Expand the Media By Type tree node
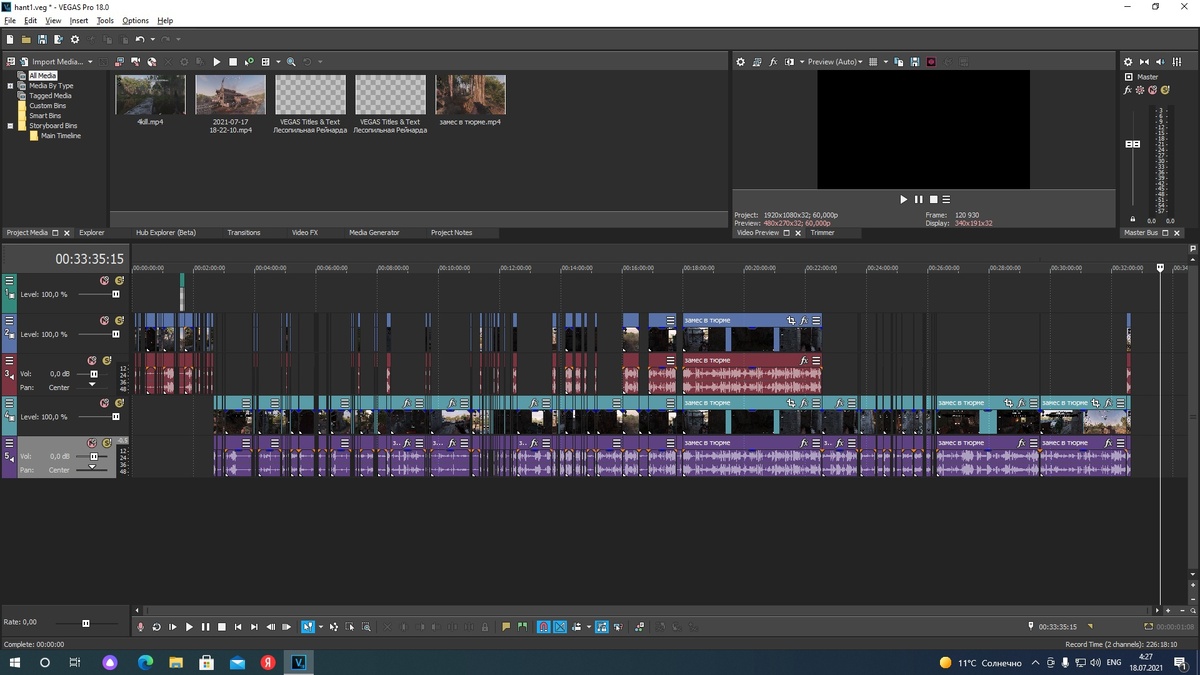The image size is (1200, 675). [10, 86]
